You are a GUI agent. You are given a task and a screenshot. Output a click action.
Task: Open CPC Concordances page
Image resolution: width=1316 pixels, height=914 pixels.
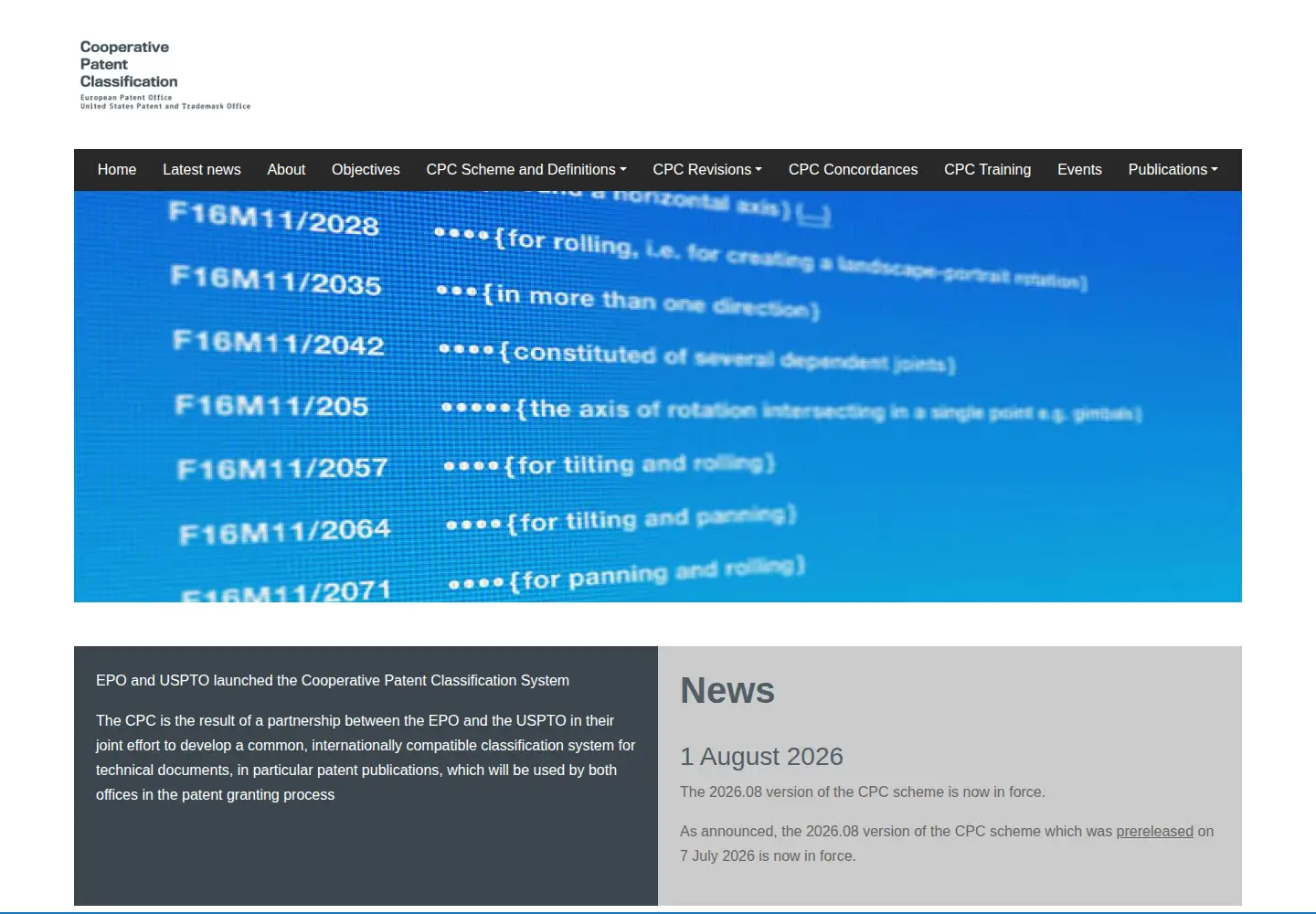point(853,170)
